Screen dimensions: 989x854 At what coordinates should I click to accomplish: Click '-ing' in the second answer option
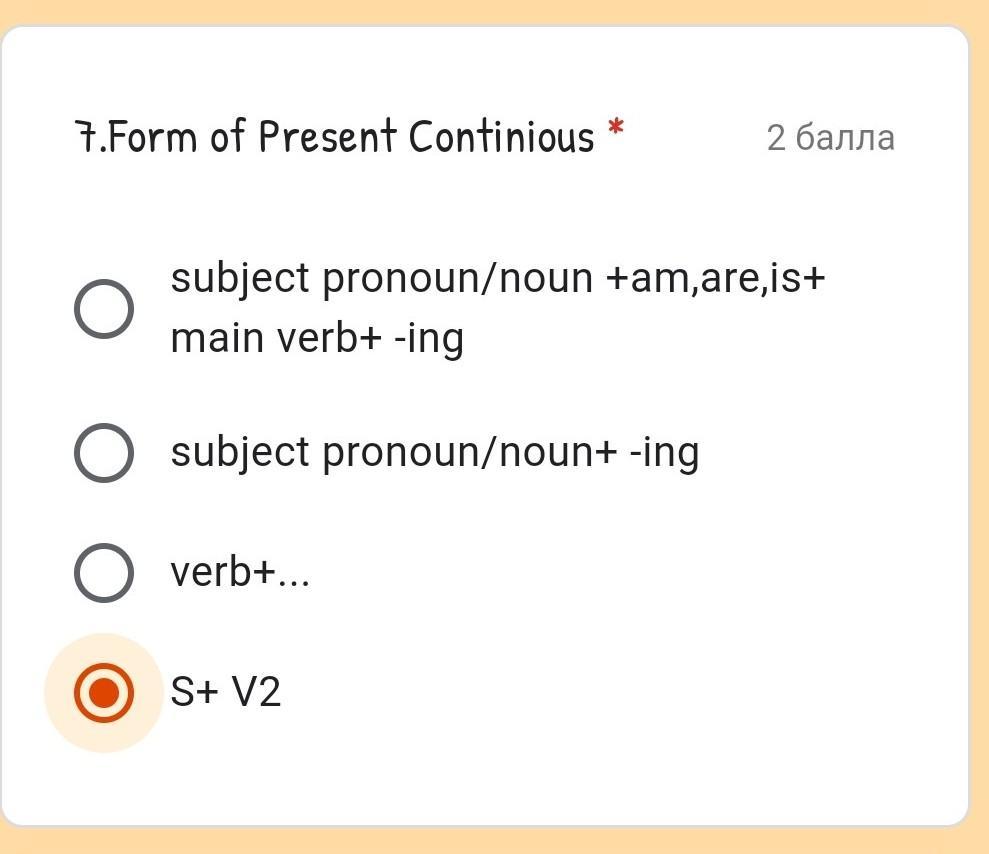(x=664, y=453)
